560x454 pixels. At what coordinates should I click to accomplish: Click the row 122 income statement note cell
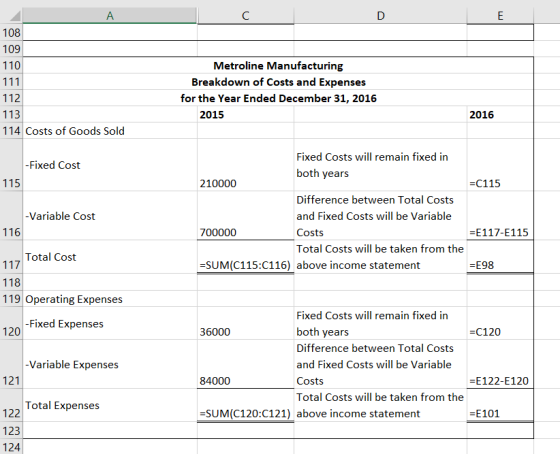[380, 405]
